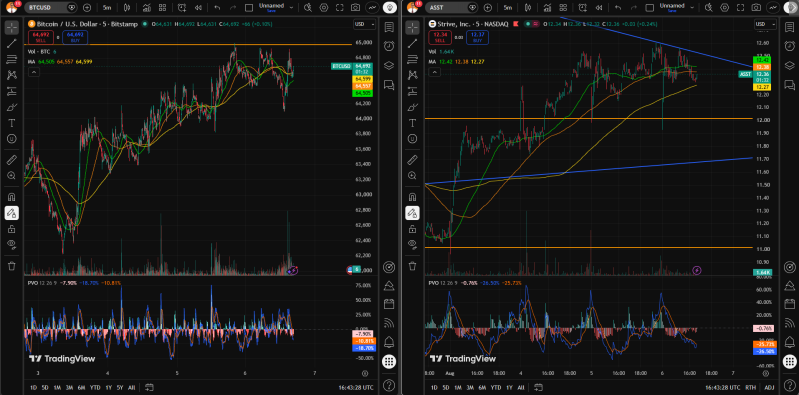The width and height of the screenshot is (799, 395).
Task: Open alerts clock panel beside BTCUSD chart
Action: (389, 46)
